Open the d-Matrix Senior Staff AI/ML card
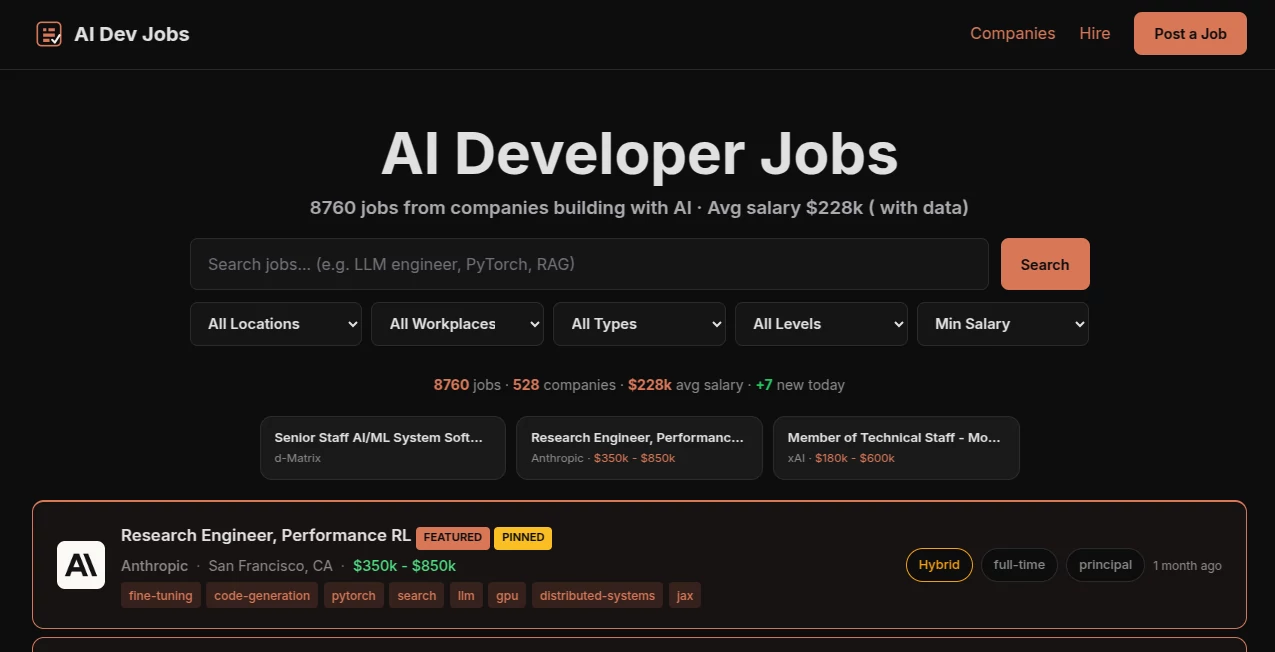Viewport: 1275px width, 652px height. [x=383, y=448]
